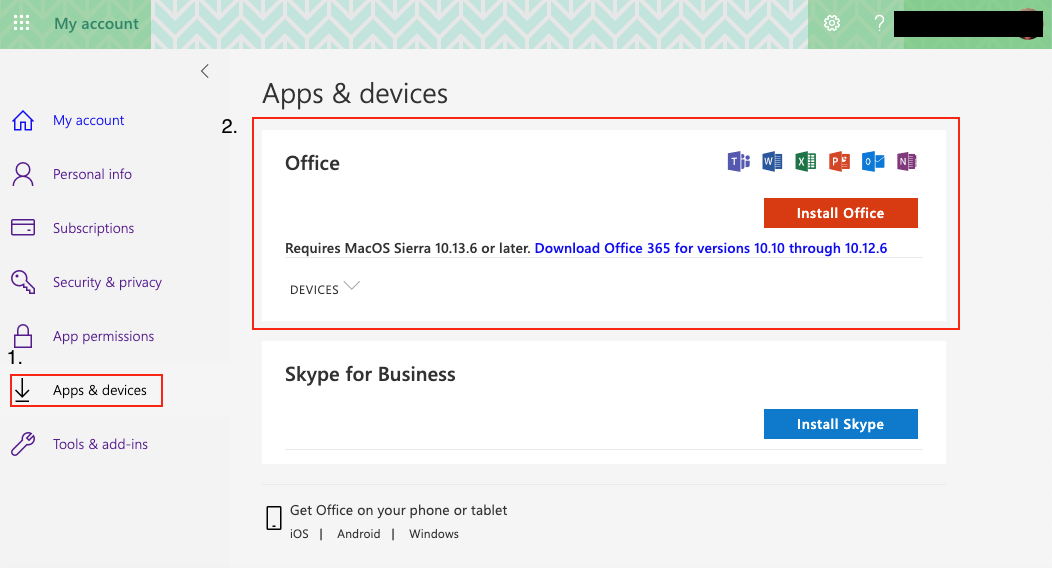The height and width of the screenshot is (568, 1052).
Task: Click the Word icon in Office card
Action: tap(772, 162)
